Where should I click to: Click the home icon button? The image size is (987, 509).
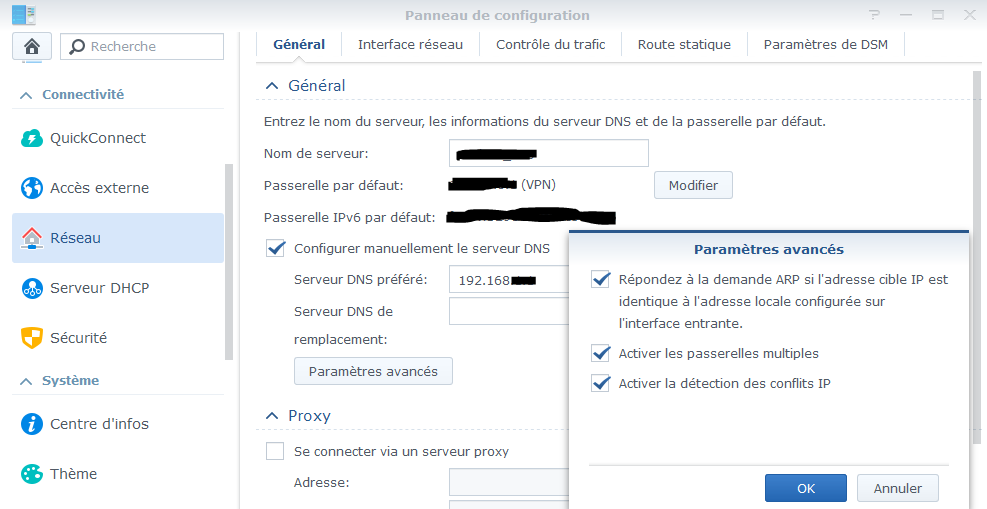(x=32, y=46)
